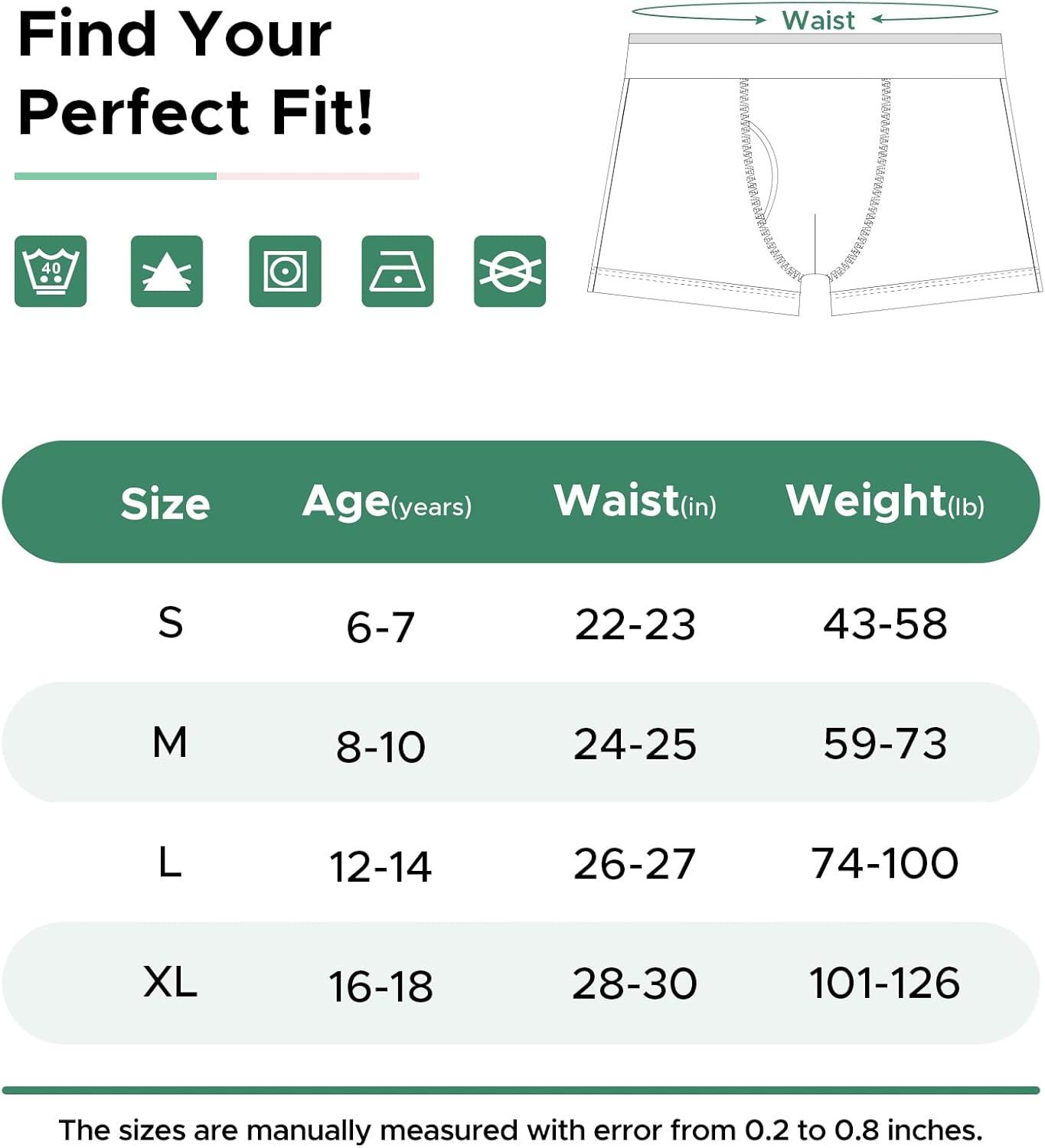Select the Weight (lb) column header
The image size is (1045, 1148).
(x=885, y=501)
